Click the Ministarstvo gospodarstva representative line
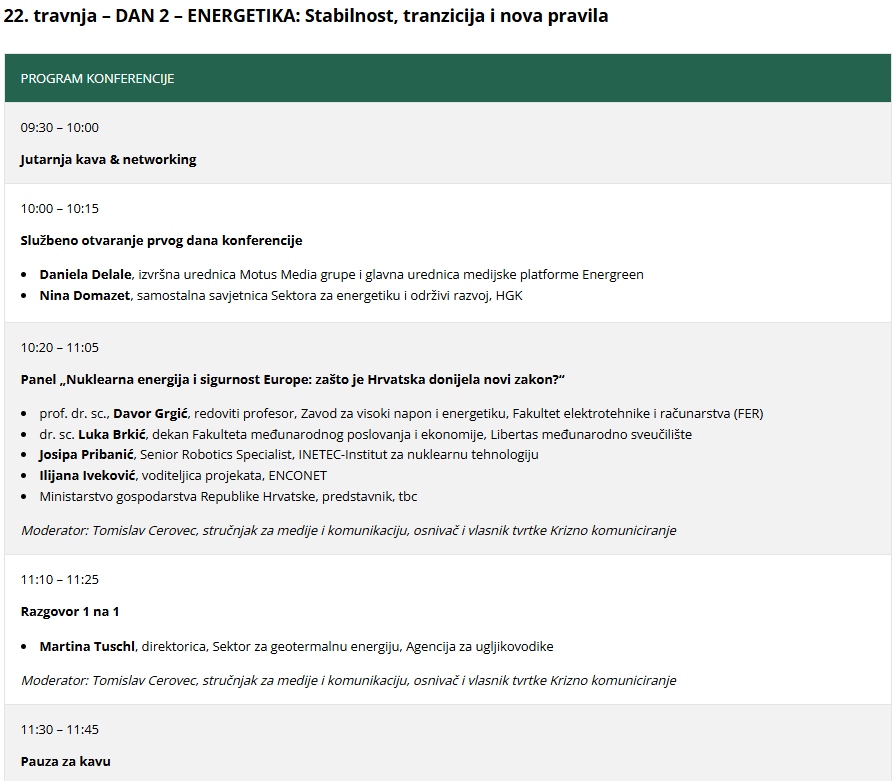The width and height of the screenshot is (893, 781). tap(228, 496)
